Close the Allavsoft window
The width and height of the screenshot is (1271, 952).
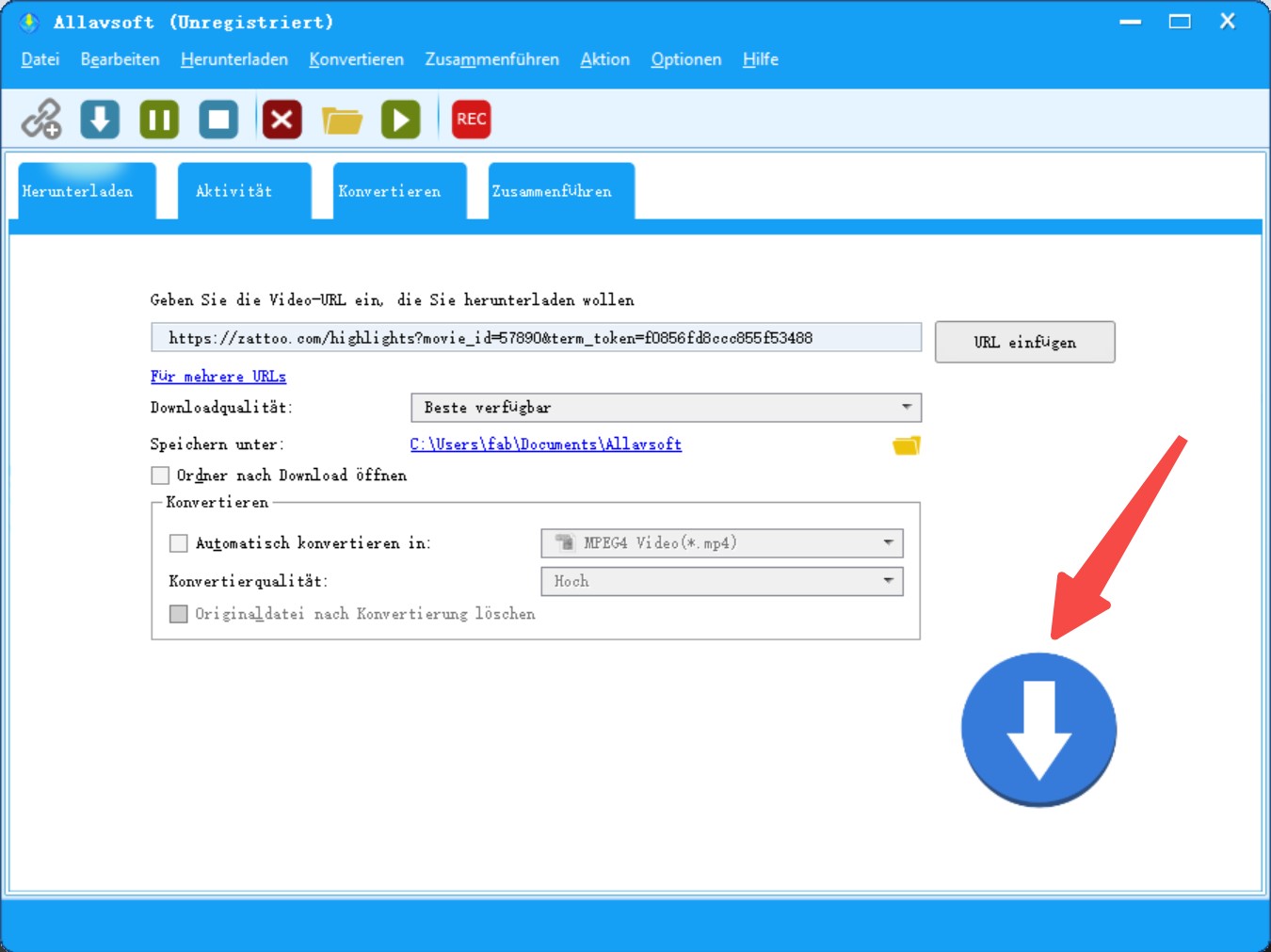click(1228, 21)
